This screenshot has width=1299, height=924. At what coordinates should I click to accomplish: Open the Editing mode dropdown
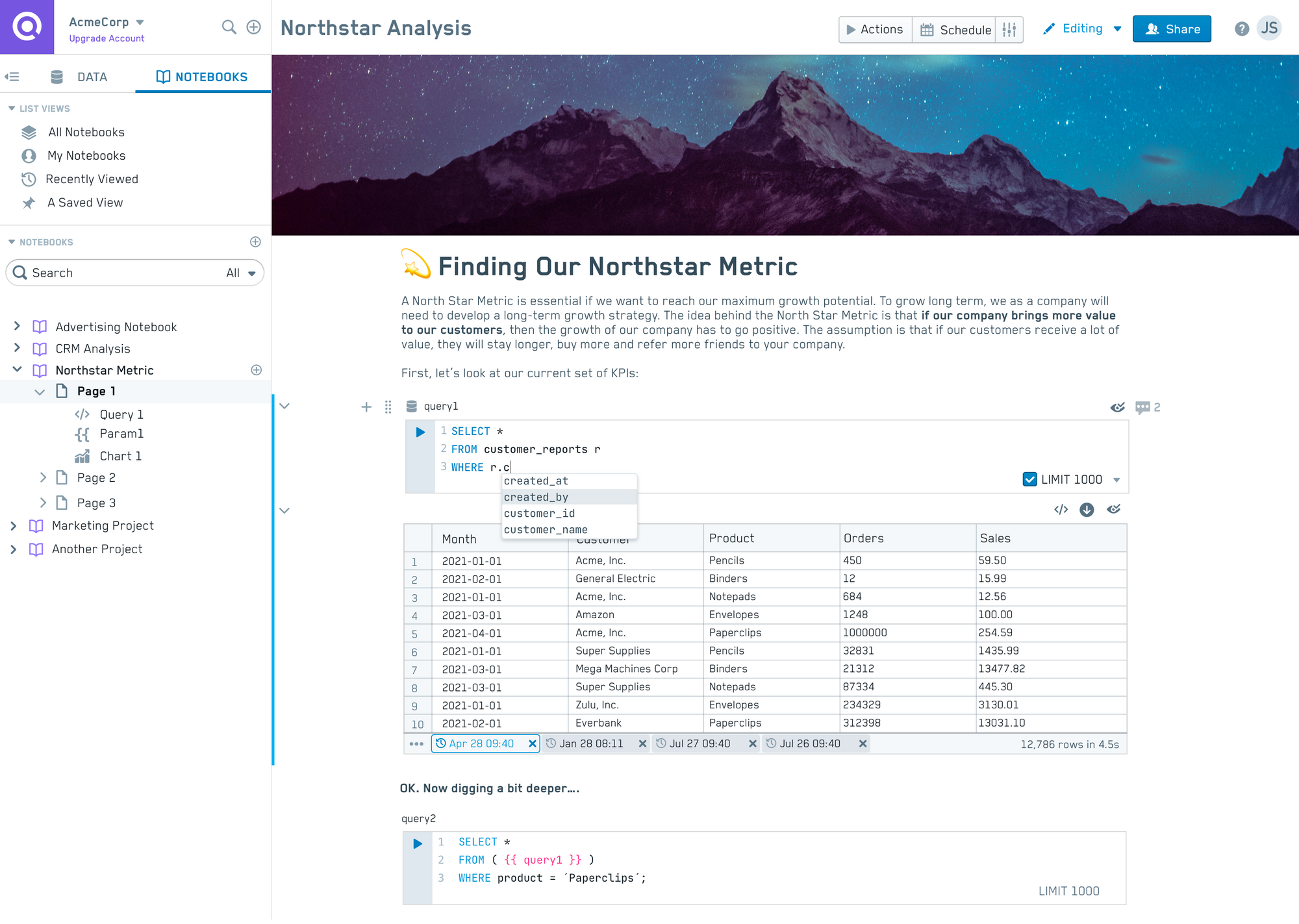pos(1118,29)
